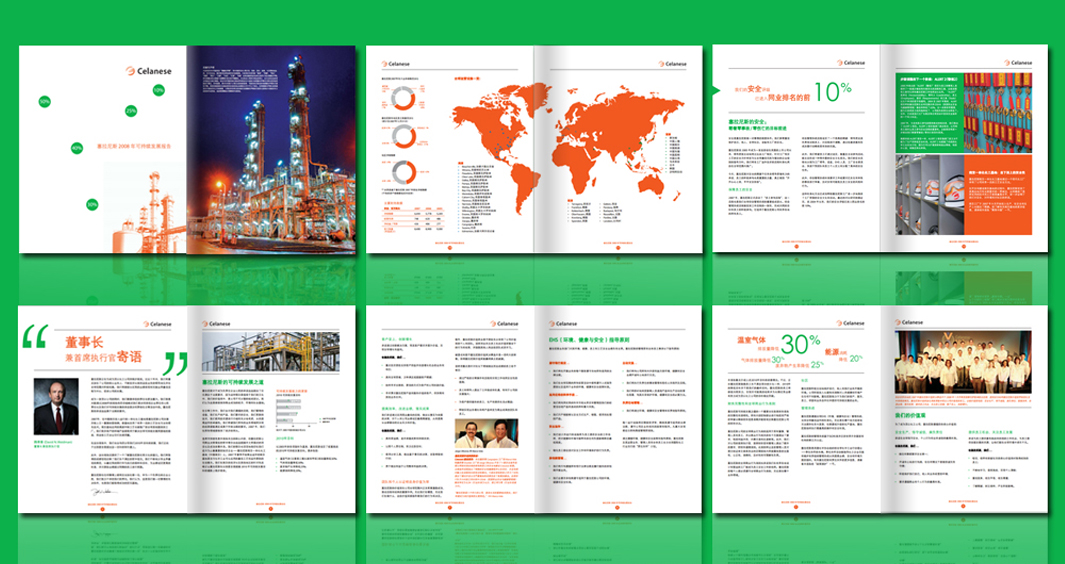1065x564 pixels.
Task: Select the green 30% circle on the cover
Action: click(x=92, y=204)
